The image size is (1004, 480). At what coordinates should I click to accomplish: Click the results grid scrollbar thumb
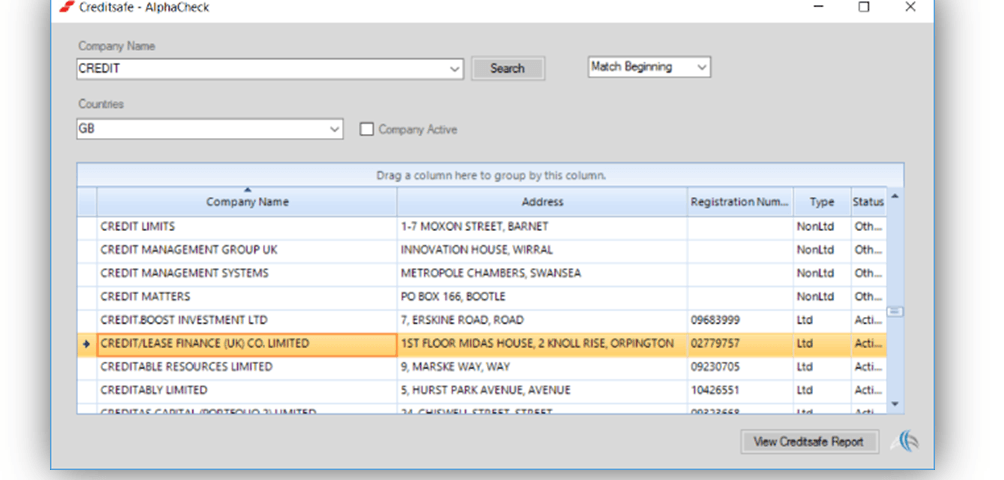895,312
